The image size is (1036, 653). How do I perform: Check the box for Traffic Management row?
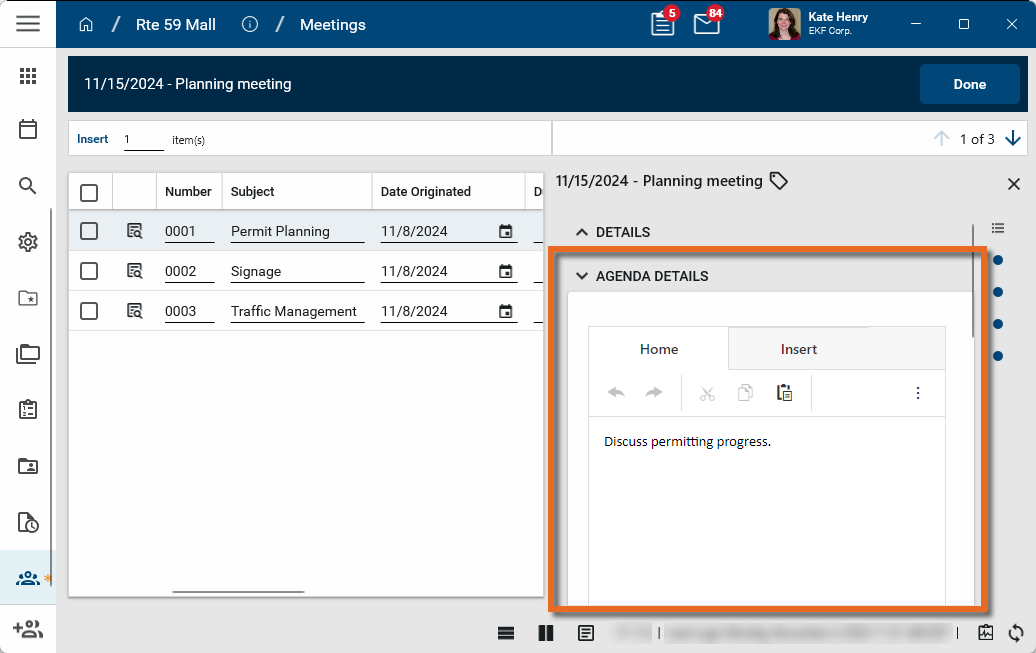(x=89, y=311)
